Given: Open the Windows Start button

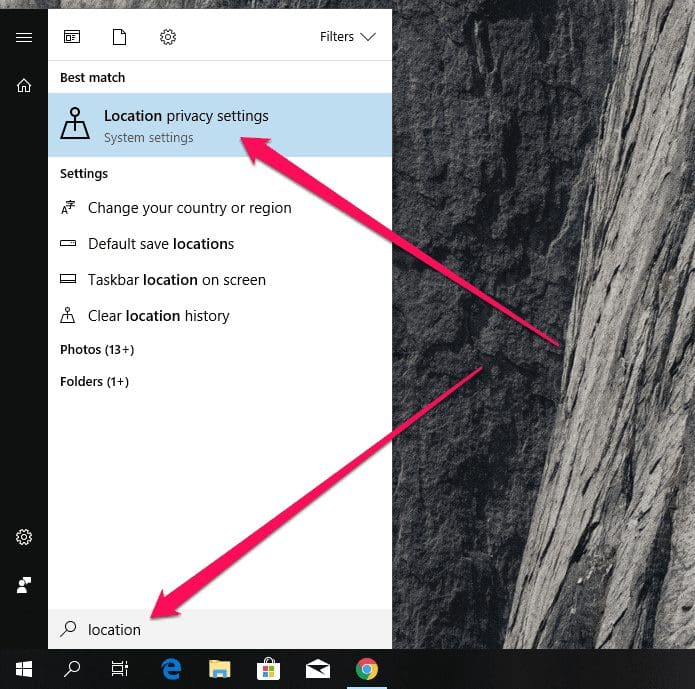Looking at the screenshot, I should click(24, 669).
